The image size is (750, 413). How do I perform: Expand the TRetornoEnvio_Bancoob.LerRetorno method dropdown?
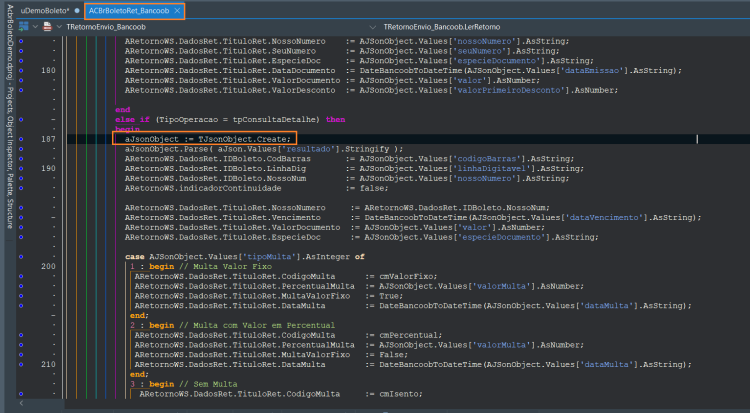pos(373,27)
